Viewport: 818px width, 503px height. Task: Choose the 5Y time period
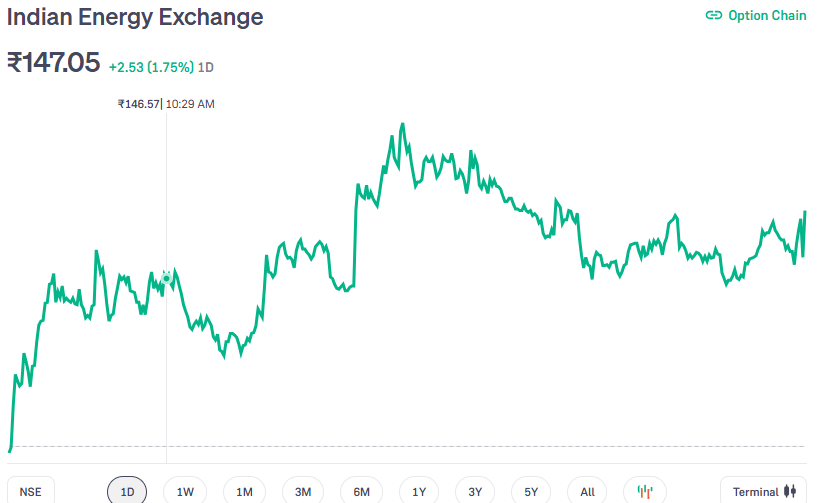pyautogui.click(x=531, y=491)
